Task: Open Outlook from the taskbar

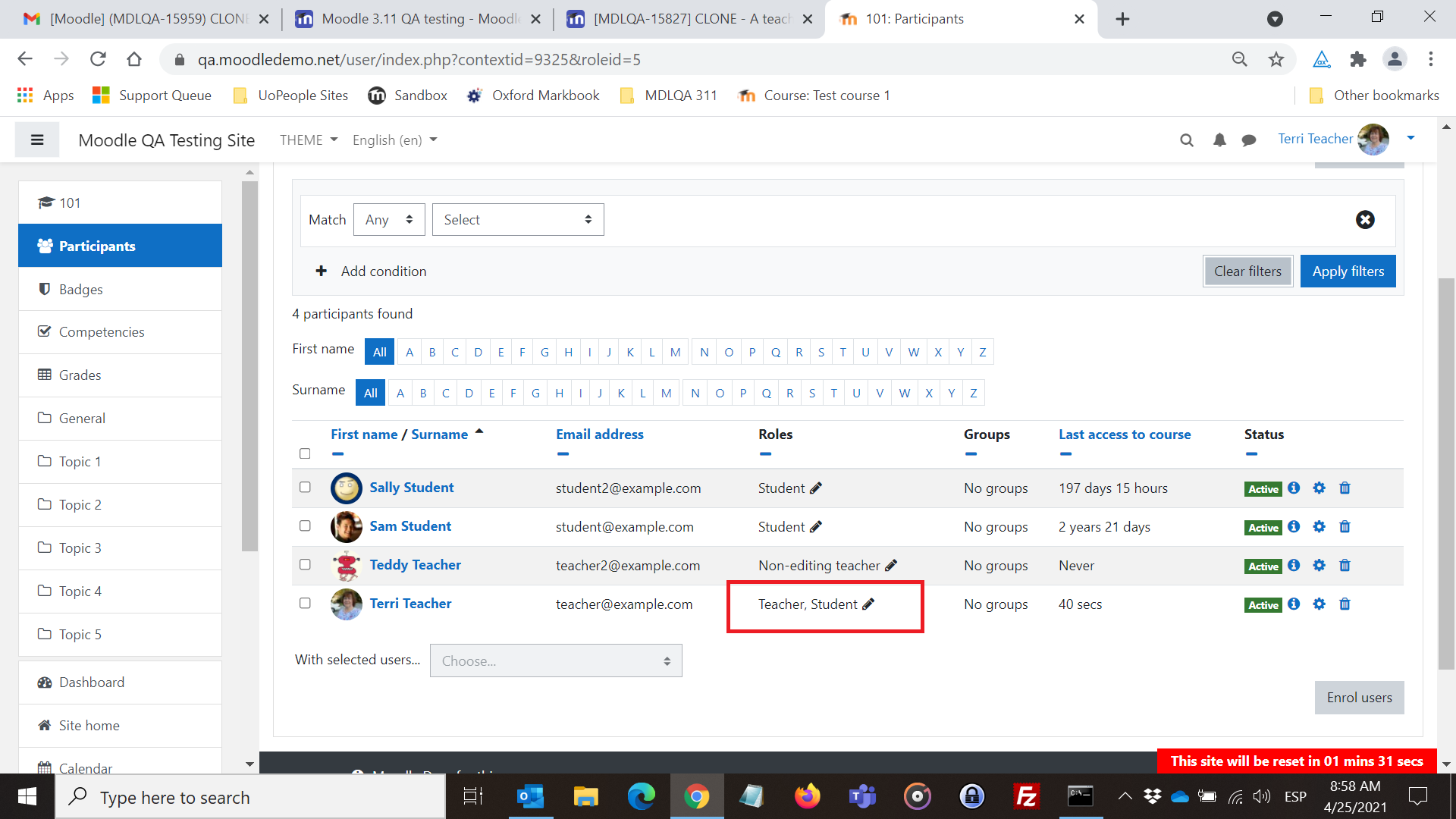Action: point(530,796)
